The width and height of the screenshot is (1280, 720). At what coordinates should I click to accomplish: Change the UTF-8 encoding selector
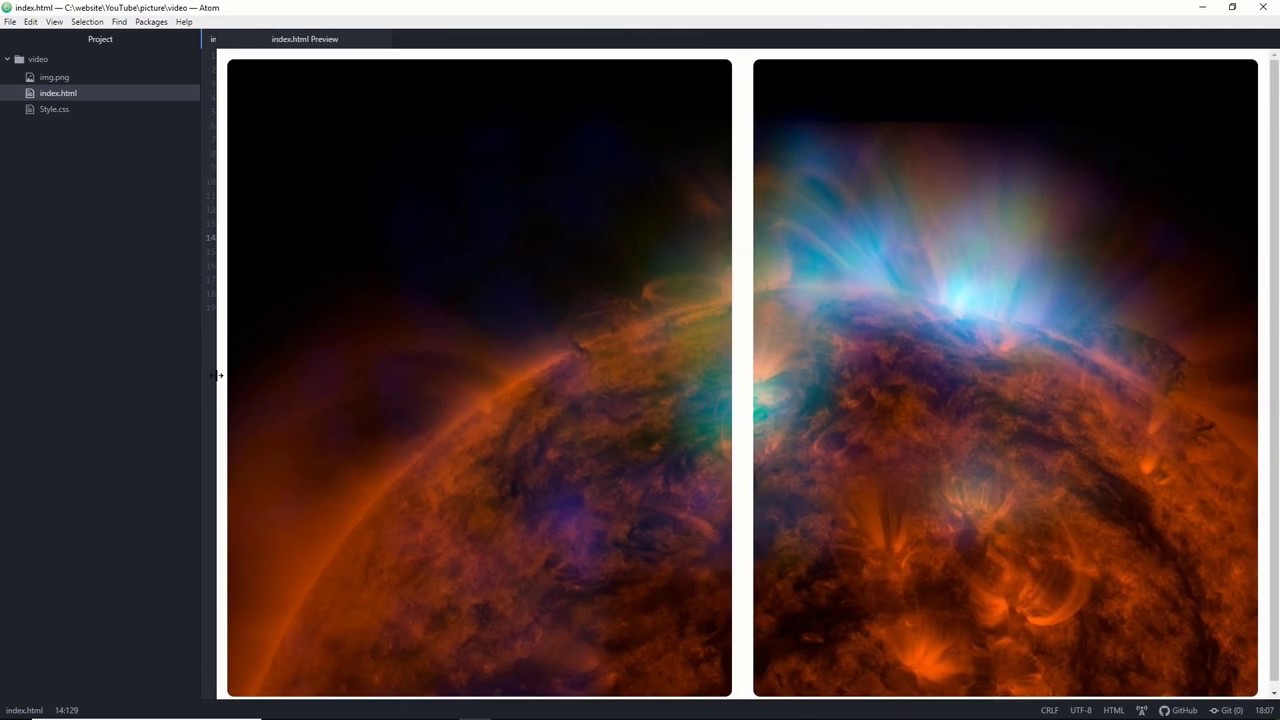(x=1081, y=711)
